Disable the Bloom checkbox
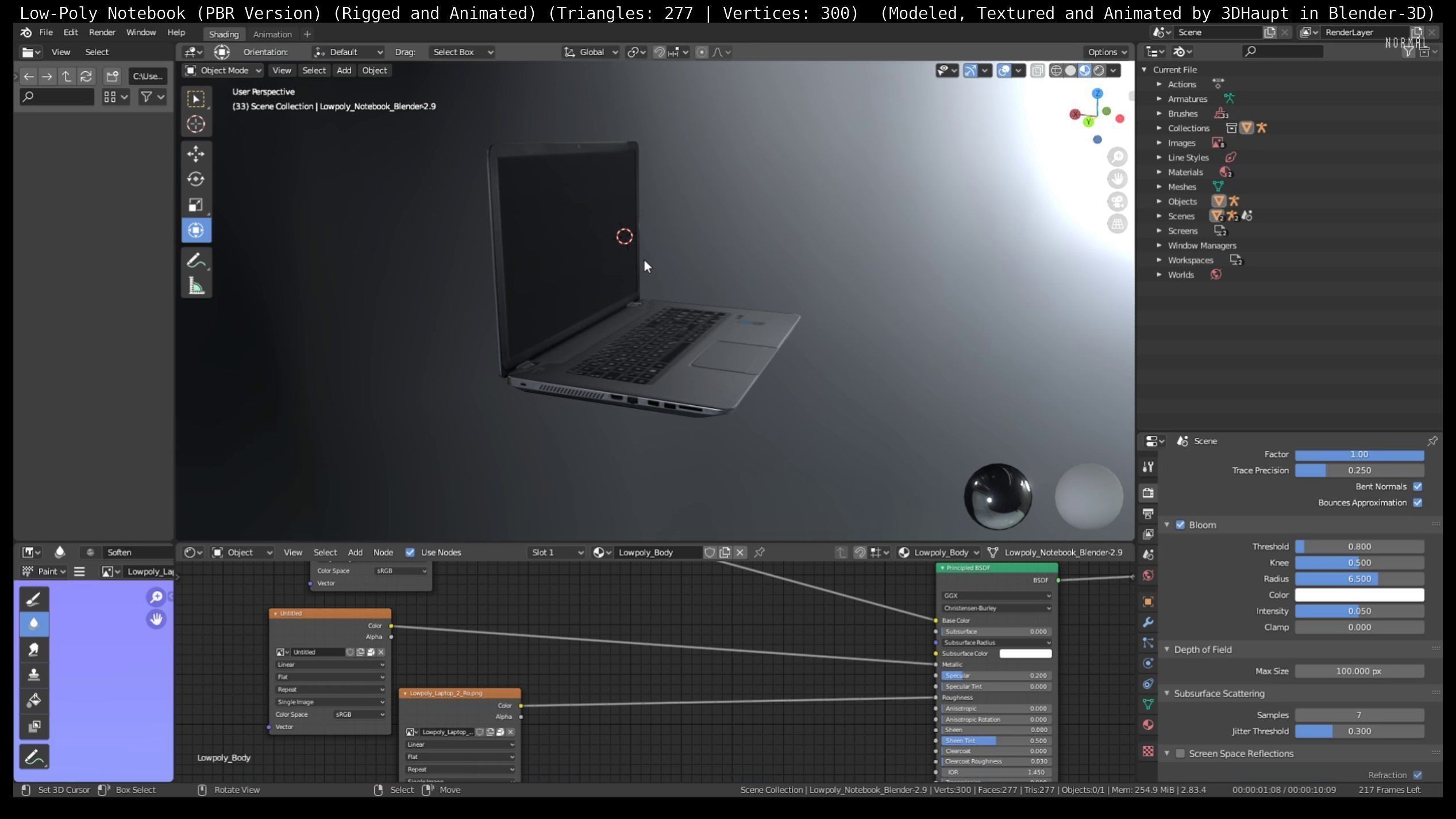 pos(1180,525)
